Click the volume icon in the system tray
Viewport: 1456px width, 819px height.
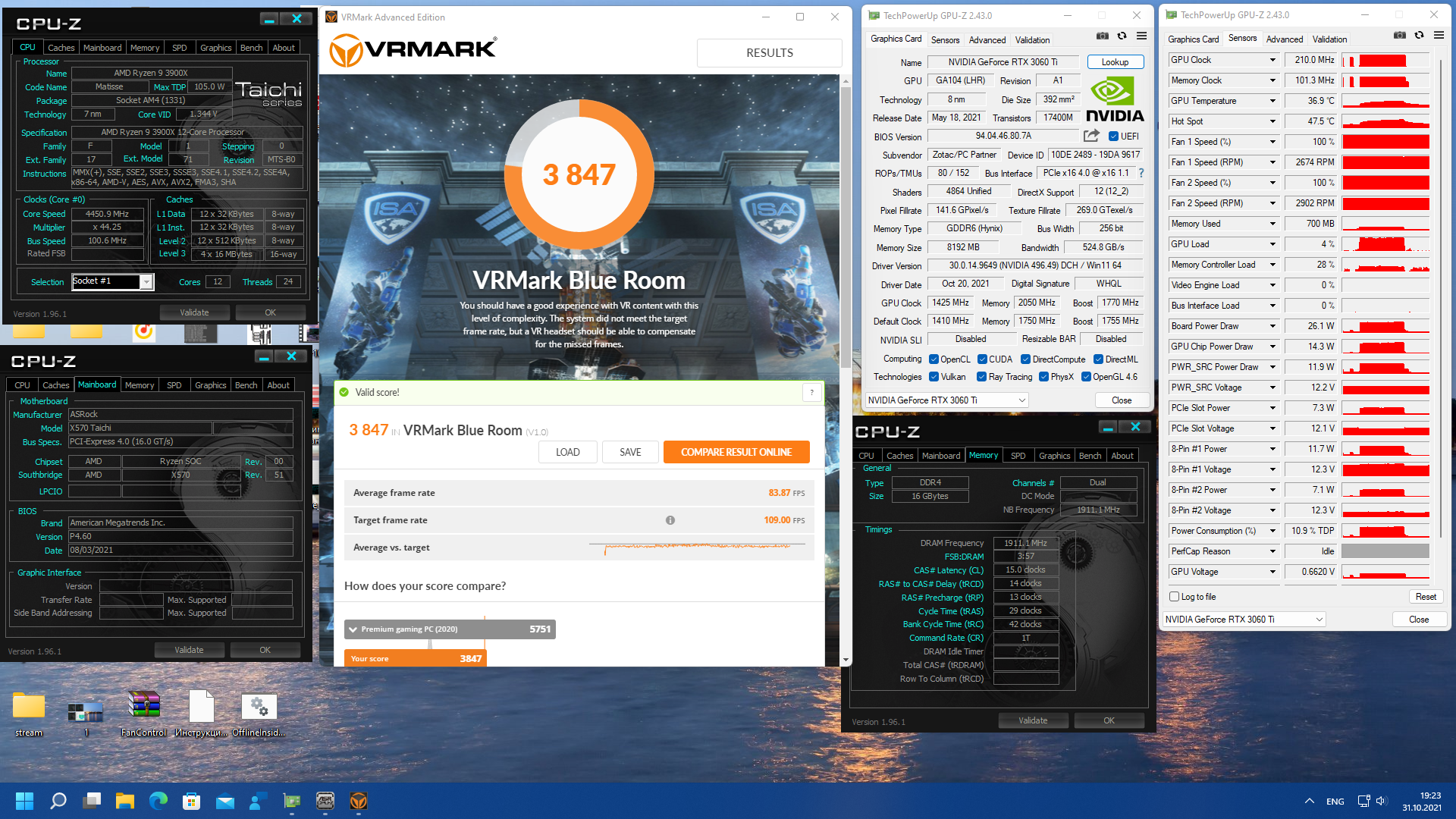1380,801
